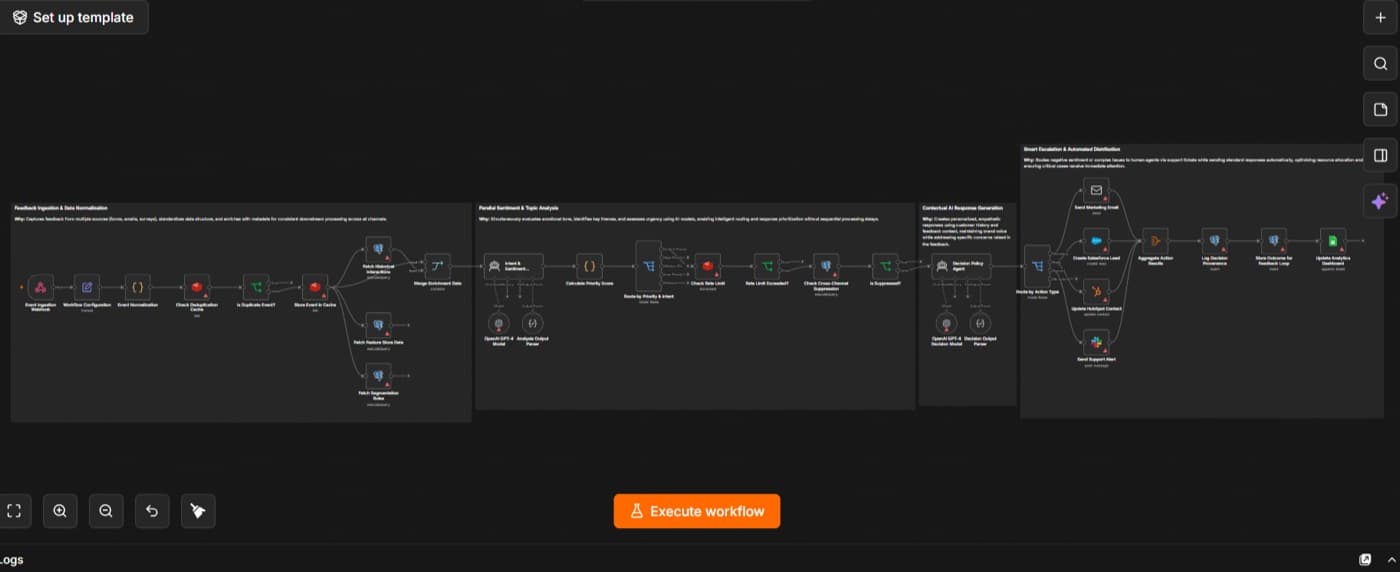Zoom out of the canvas
Viewport: 1400px width, 572px height.
pyautogui.click(x=106, y=511)
